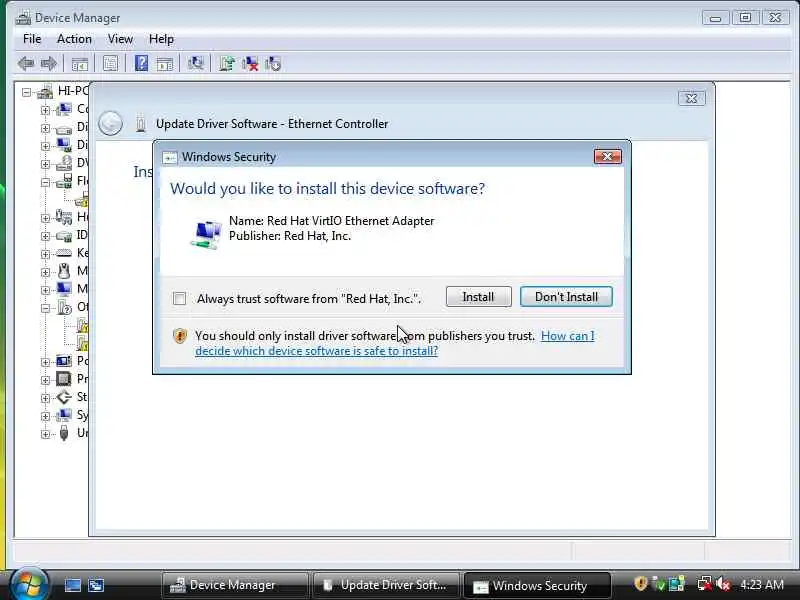Select the processor chip icon in the tree

coord(64,379)
